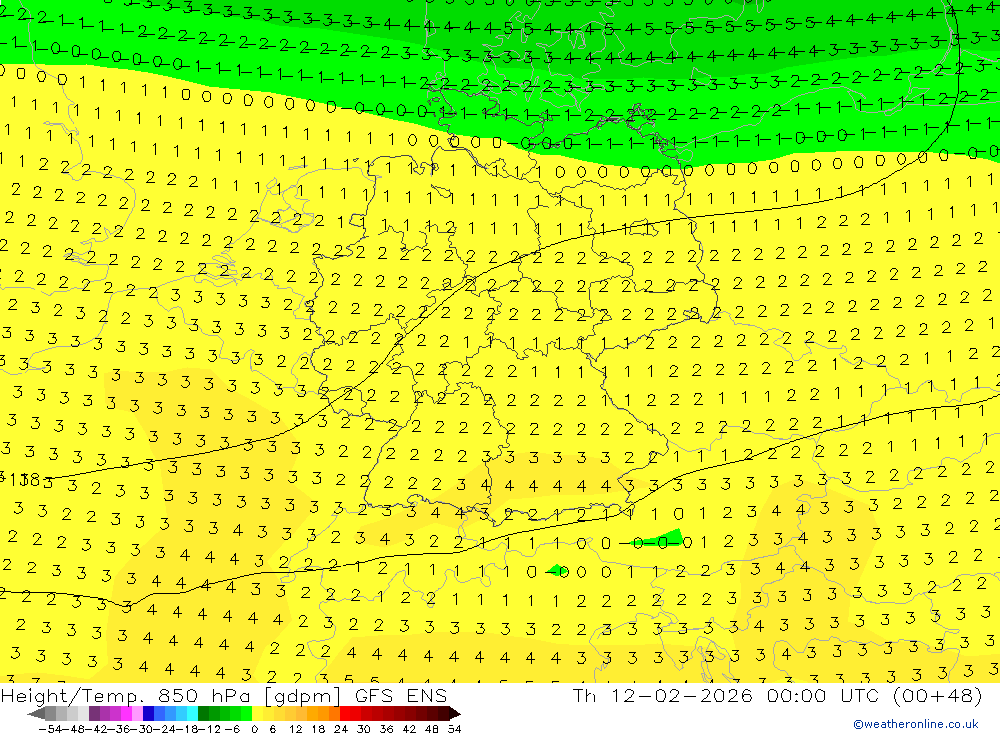The width and height of the screenshot is (1000, 733).
Task: Select the cyan swatch left of the -18 boundary
Action: (193, 714)
